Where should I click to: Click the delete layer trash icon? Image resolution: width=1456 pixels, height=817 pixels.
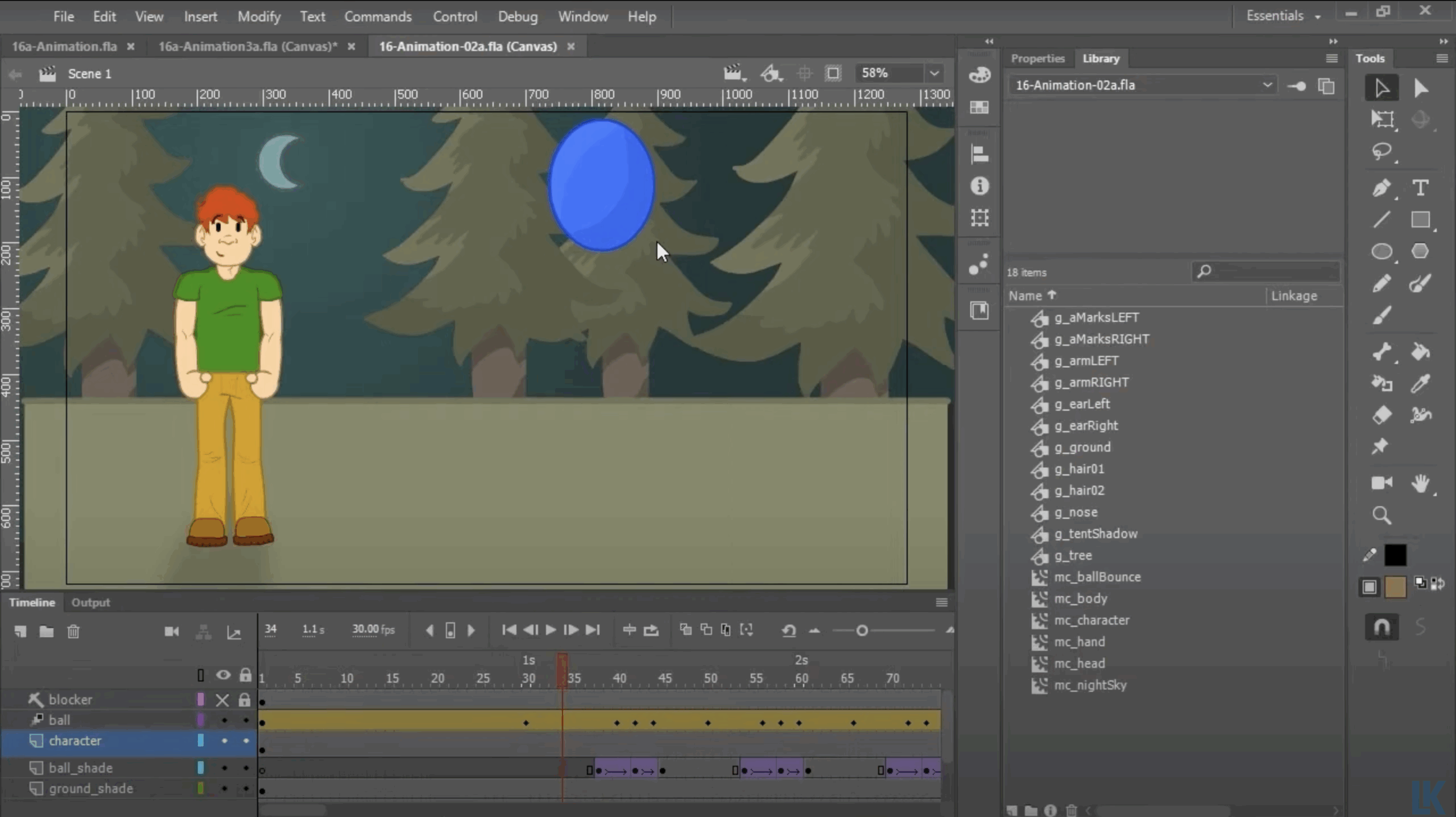[x=73, y=631]
